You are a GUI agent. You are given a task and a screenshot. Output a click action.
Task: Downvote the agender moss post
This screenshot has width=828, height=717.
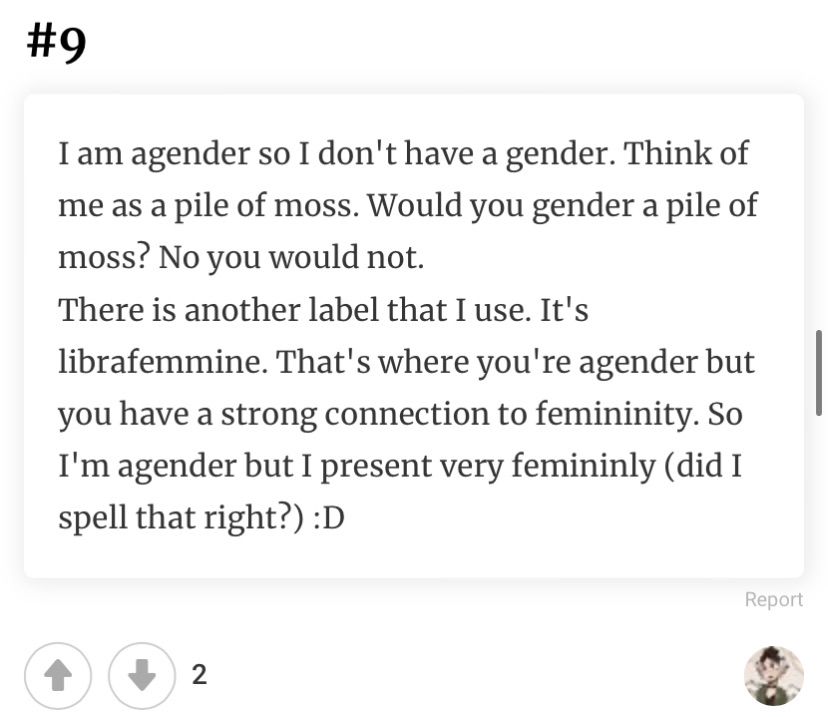pos(141,675)
